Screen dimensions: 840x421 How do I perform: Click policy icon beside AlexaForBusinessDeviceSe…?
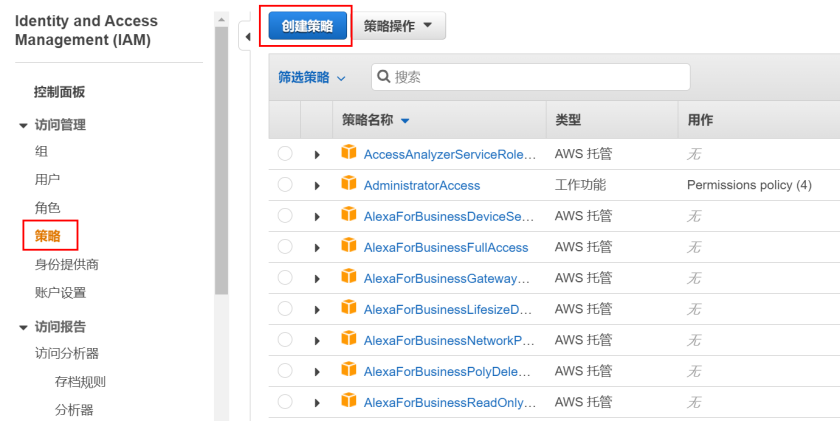(x=349, y=214)
